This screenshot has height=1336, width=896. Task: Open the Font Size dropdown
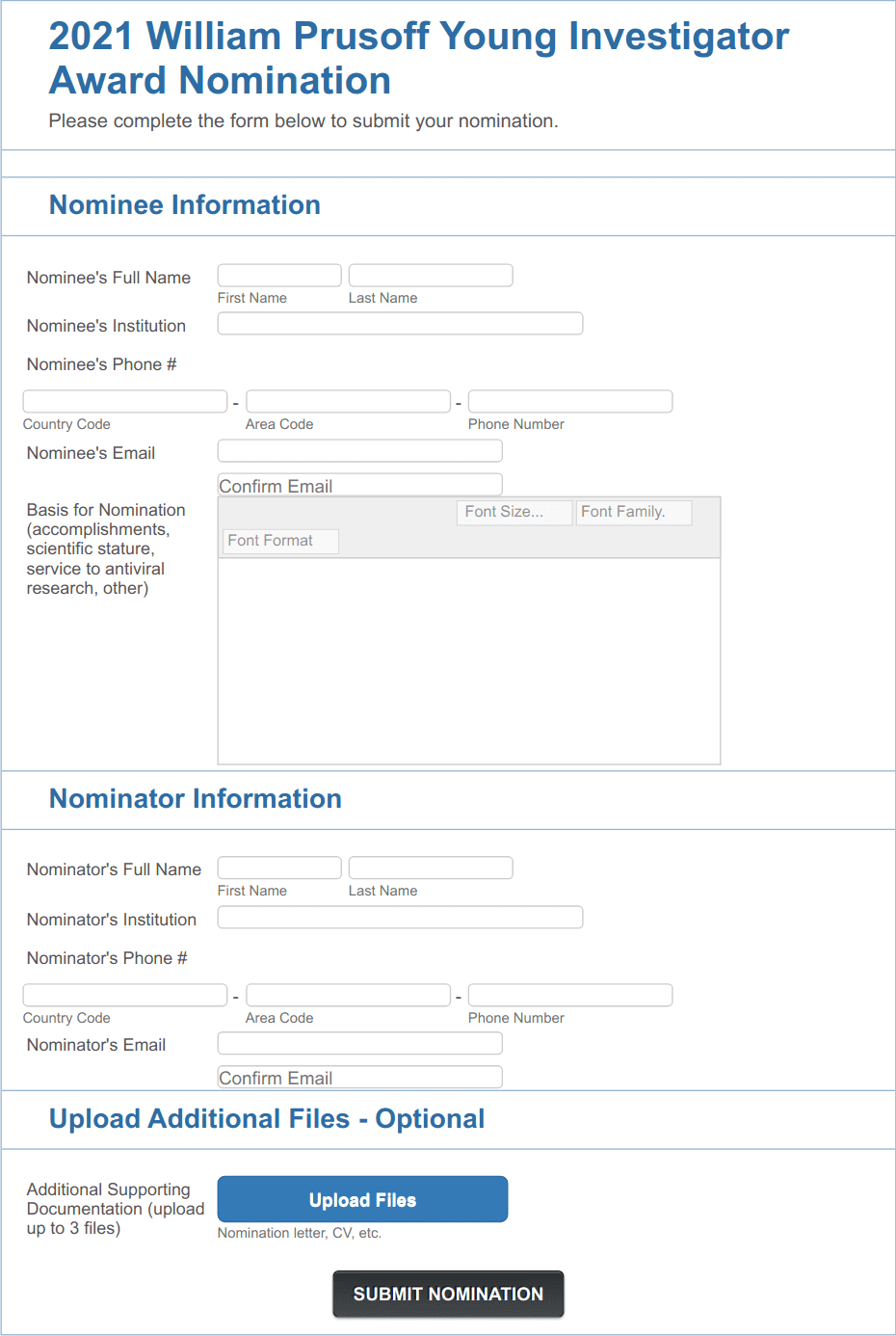click(514, 512)
